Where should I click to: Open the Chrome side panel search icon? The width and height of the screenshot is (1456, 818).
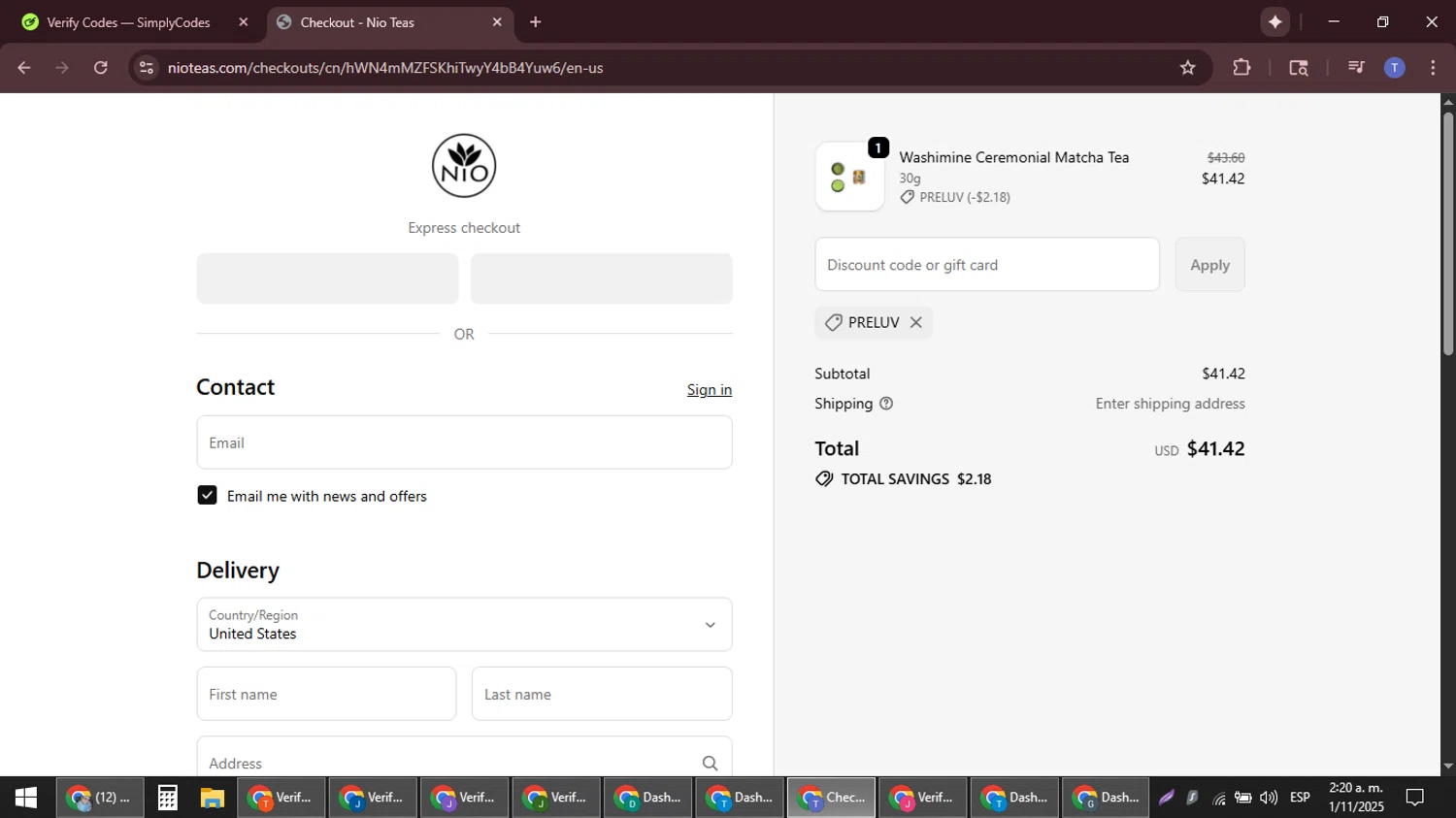click(1299, 68)
